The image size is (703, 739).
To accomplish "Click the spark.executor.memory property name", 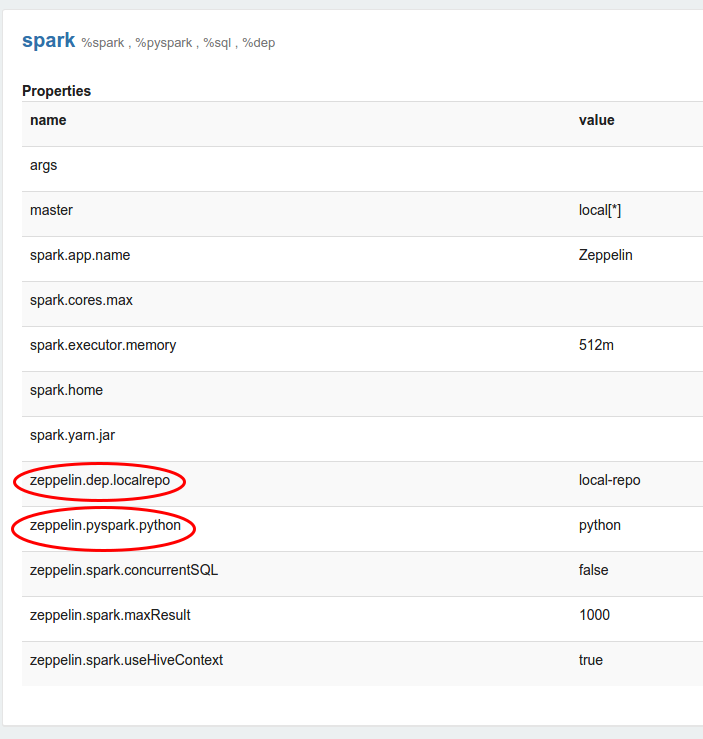I will click(x=103, y=345).
